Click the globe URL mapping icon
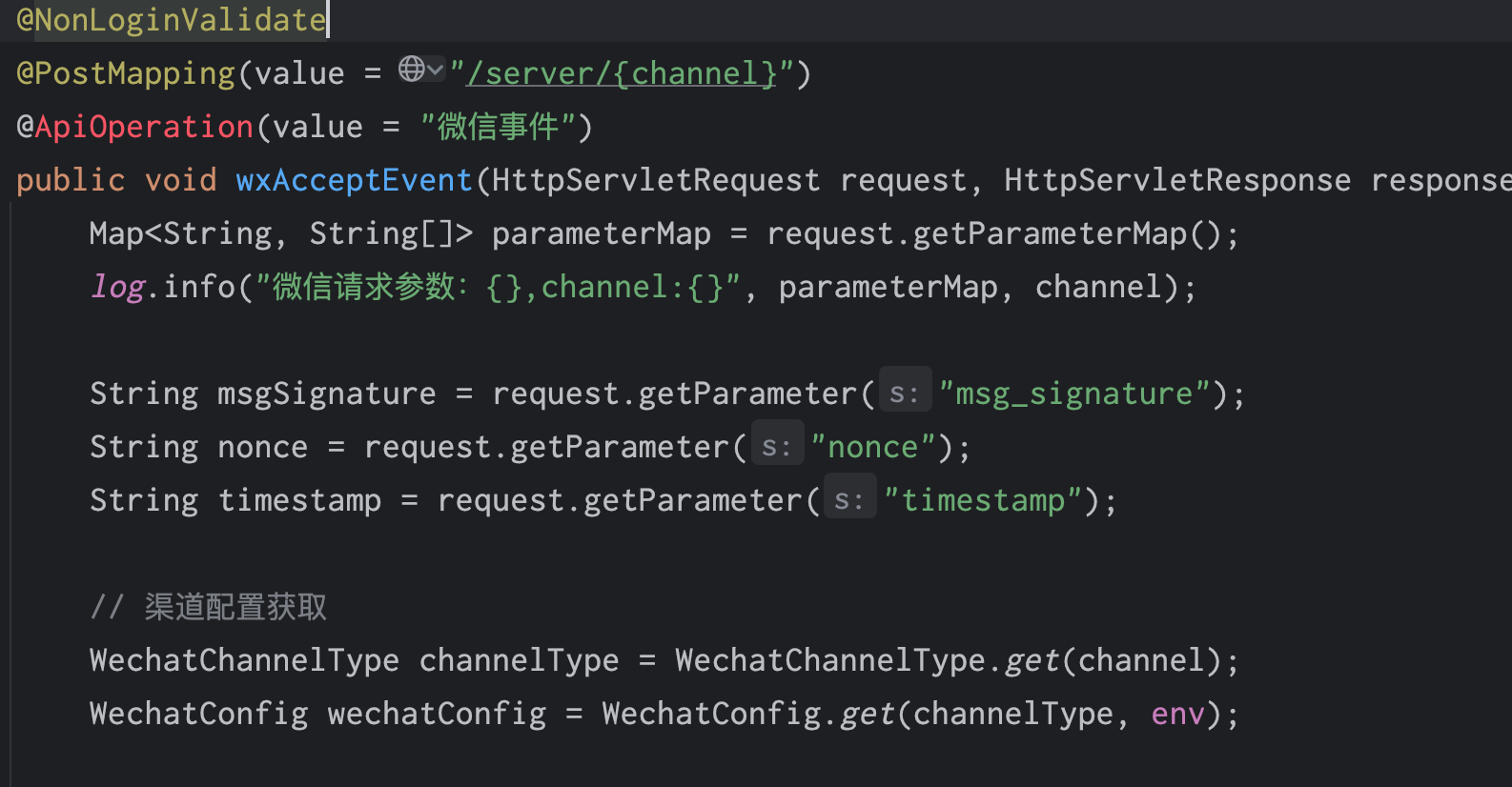 click(412, 69)
